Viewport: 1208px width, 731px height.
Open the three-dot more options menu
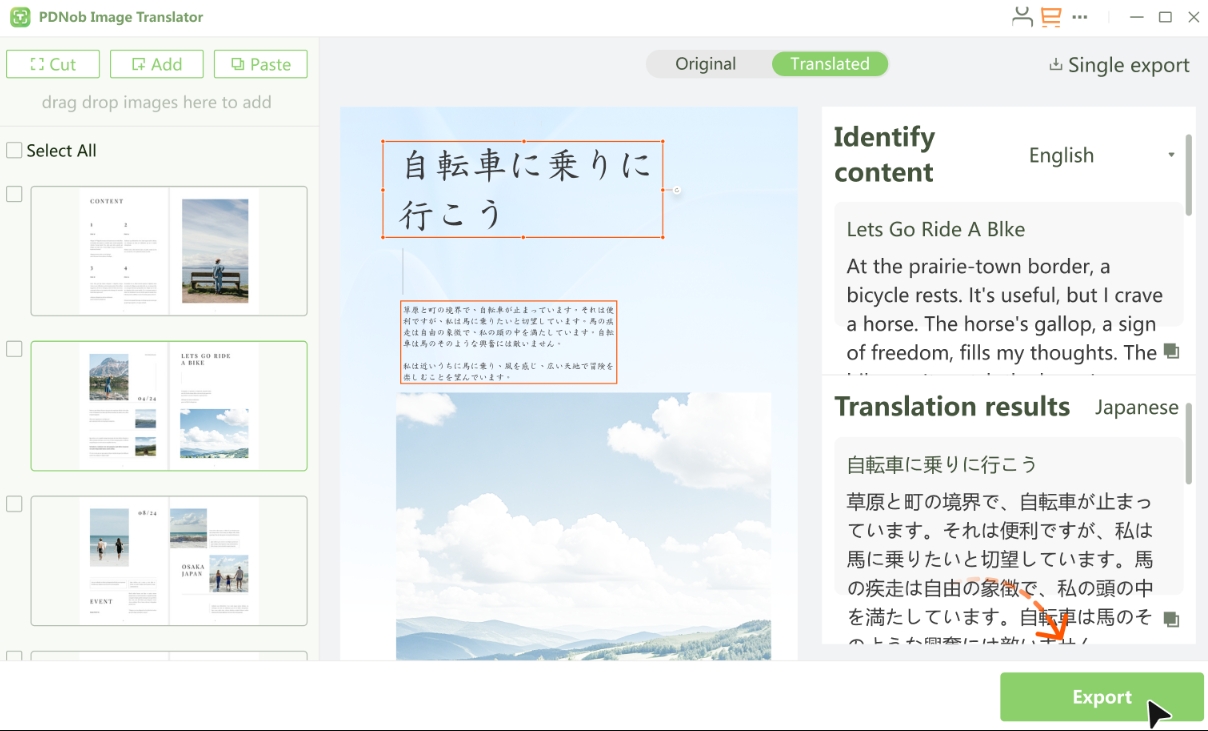1080,17
